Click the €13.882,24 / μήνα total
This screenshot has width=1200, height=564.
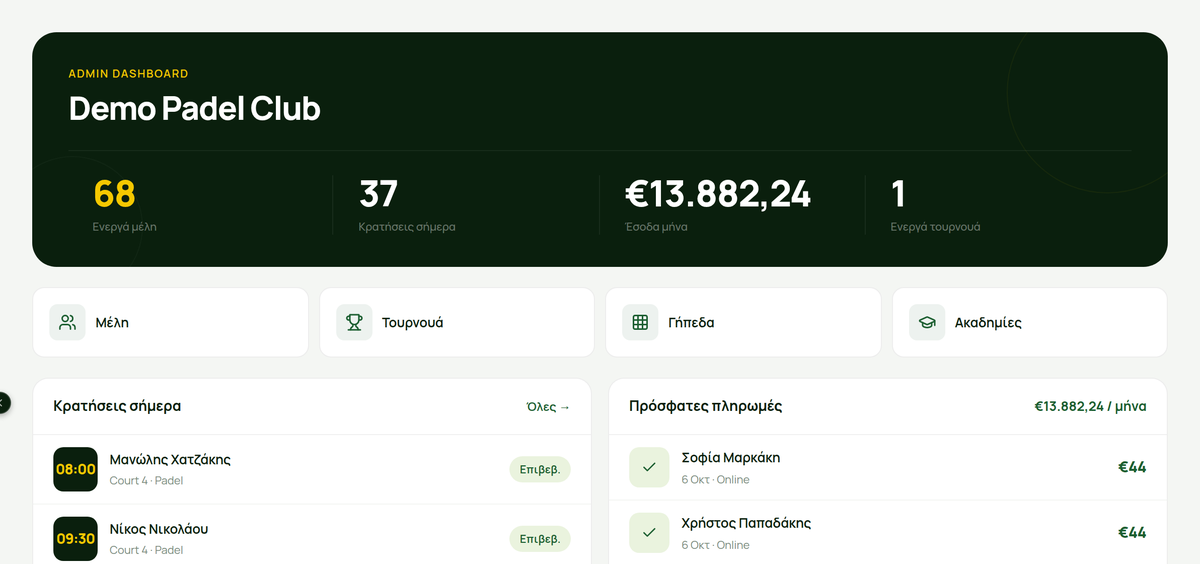click(1091, 406)
